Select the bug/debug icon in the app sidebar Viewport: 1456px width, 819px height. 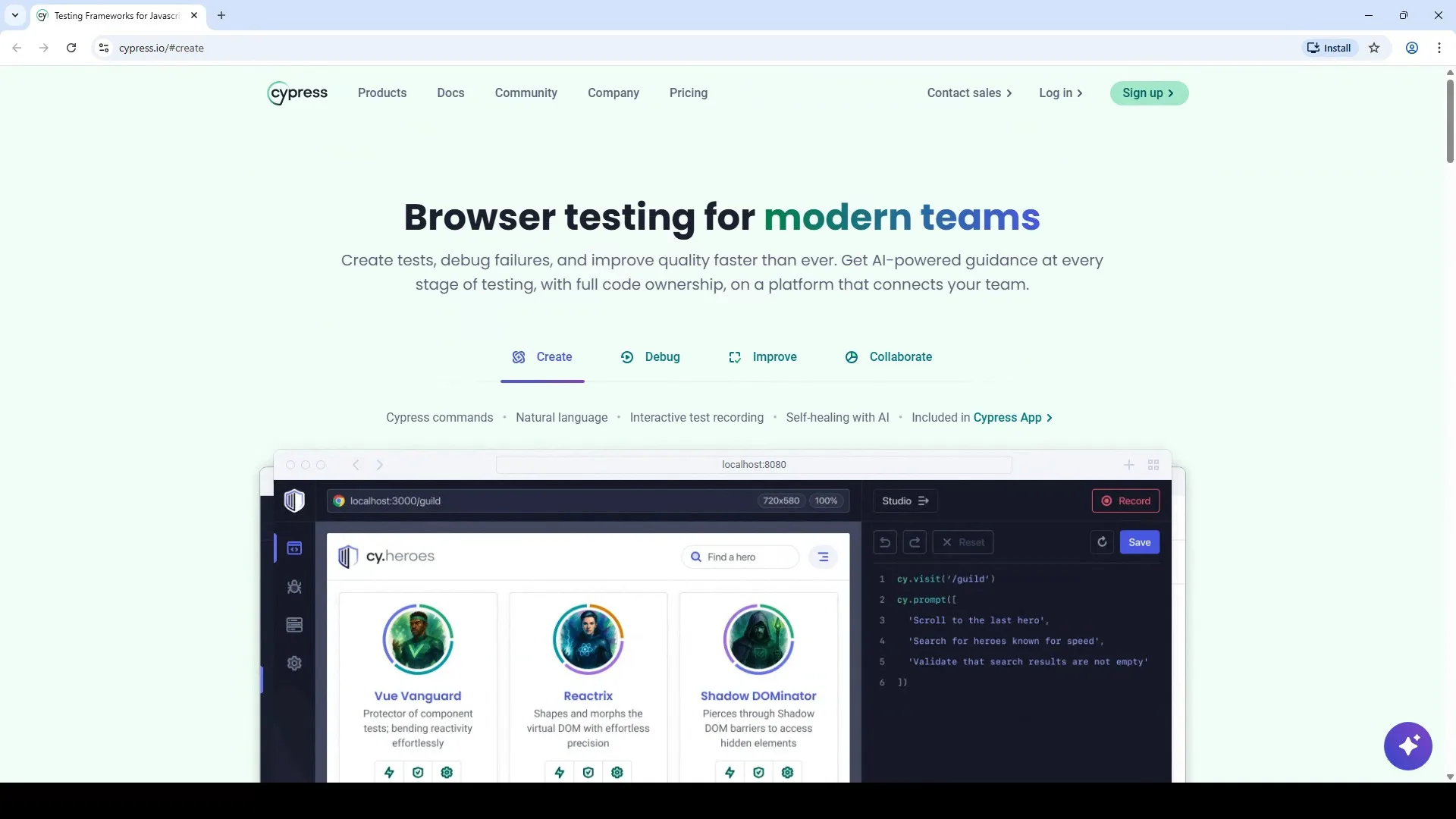click(x=294, y=587)
